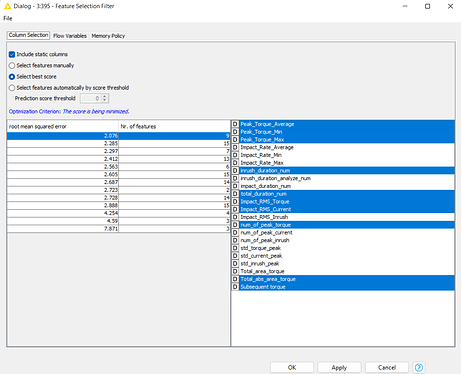Select the score row with error 2.076
Image resolution: width=461 pixels, height=374 pixels.
(118, 136)
